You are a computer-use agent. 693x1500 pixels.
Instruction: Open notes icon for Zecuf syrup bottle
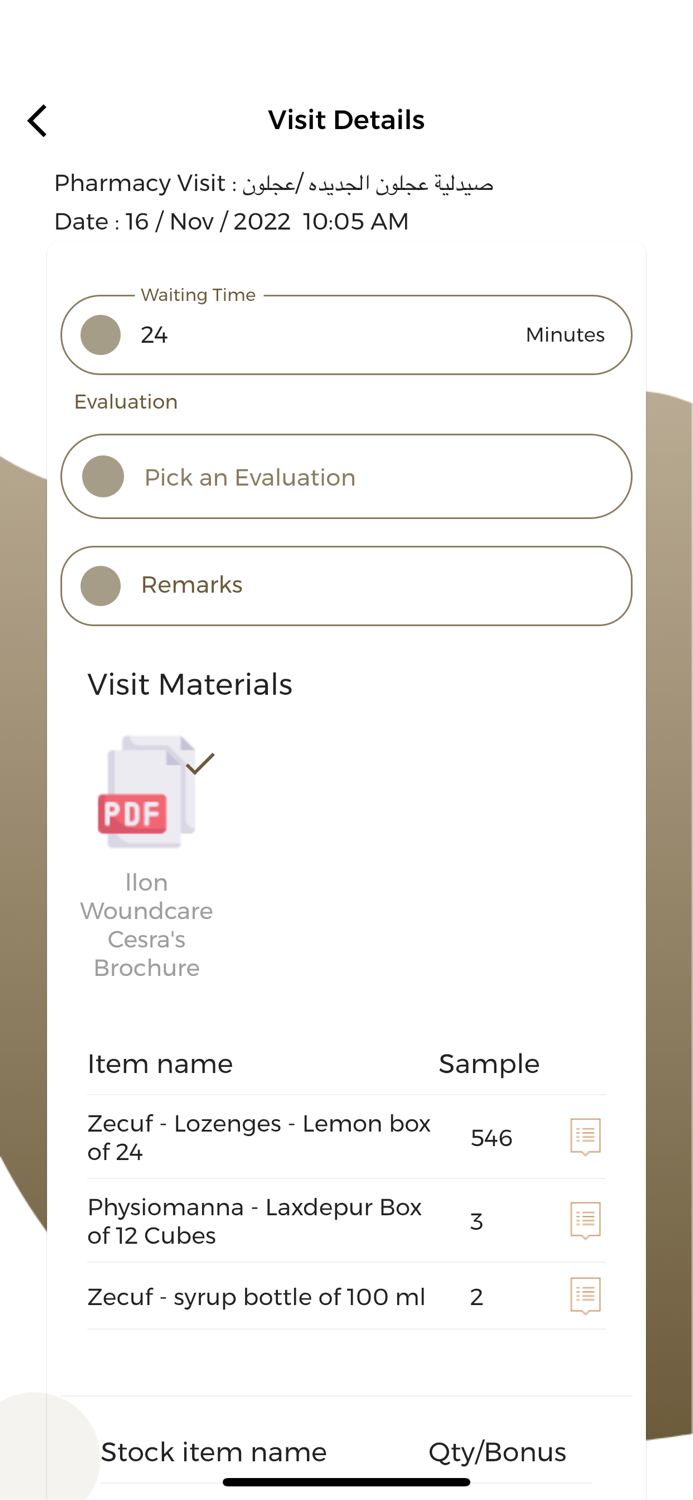click(584, 1295)
